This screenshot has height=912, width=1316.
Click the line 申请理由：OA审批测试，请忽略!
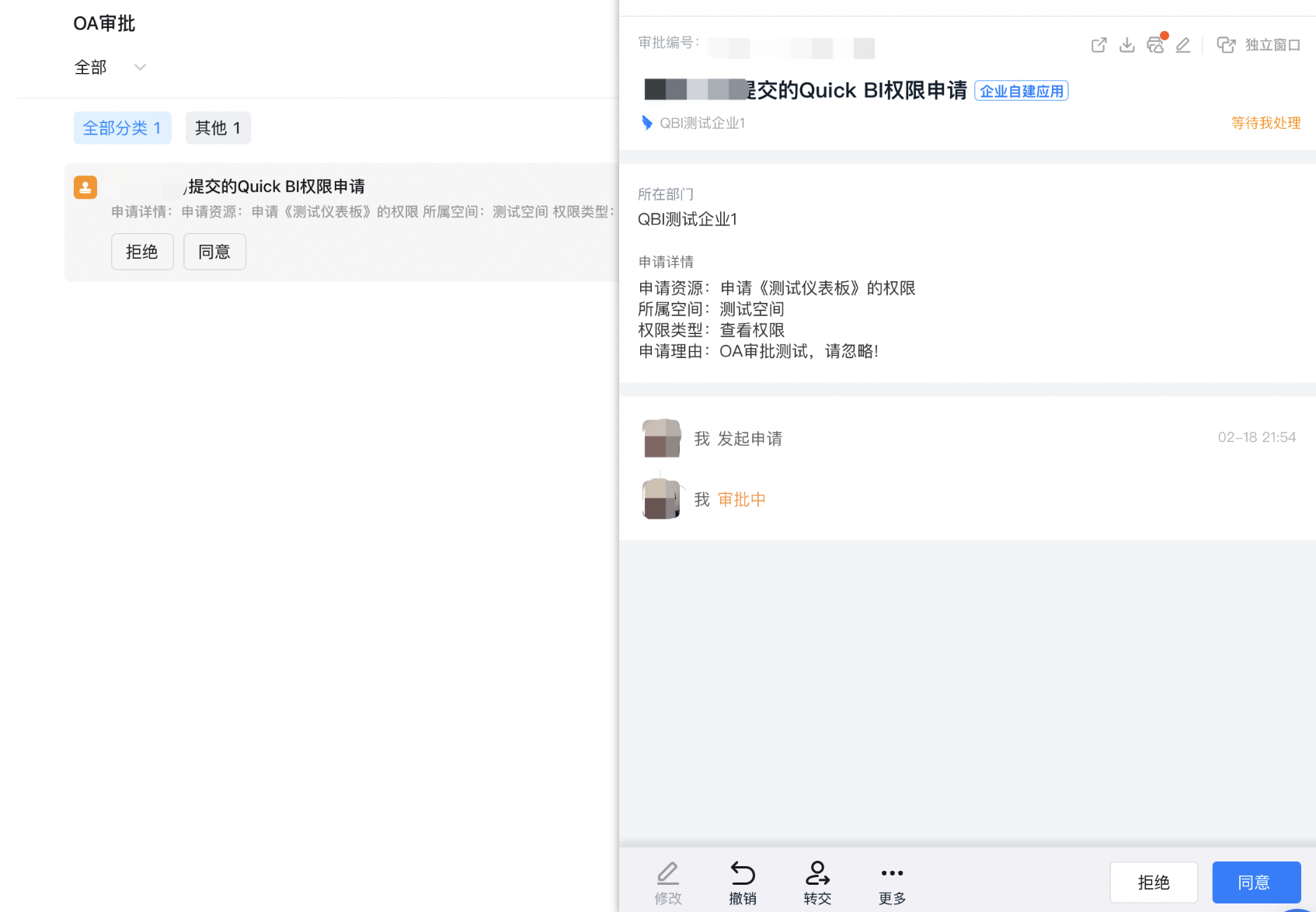click(x=758, y=351)
